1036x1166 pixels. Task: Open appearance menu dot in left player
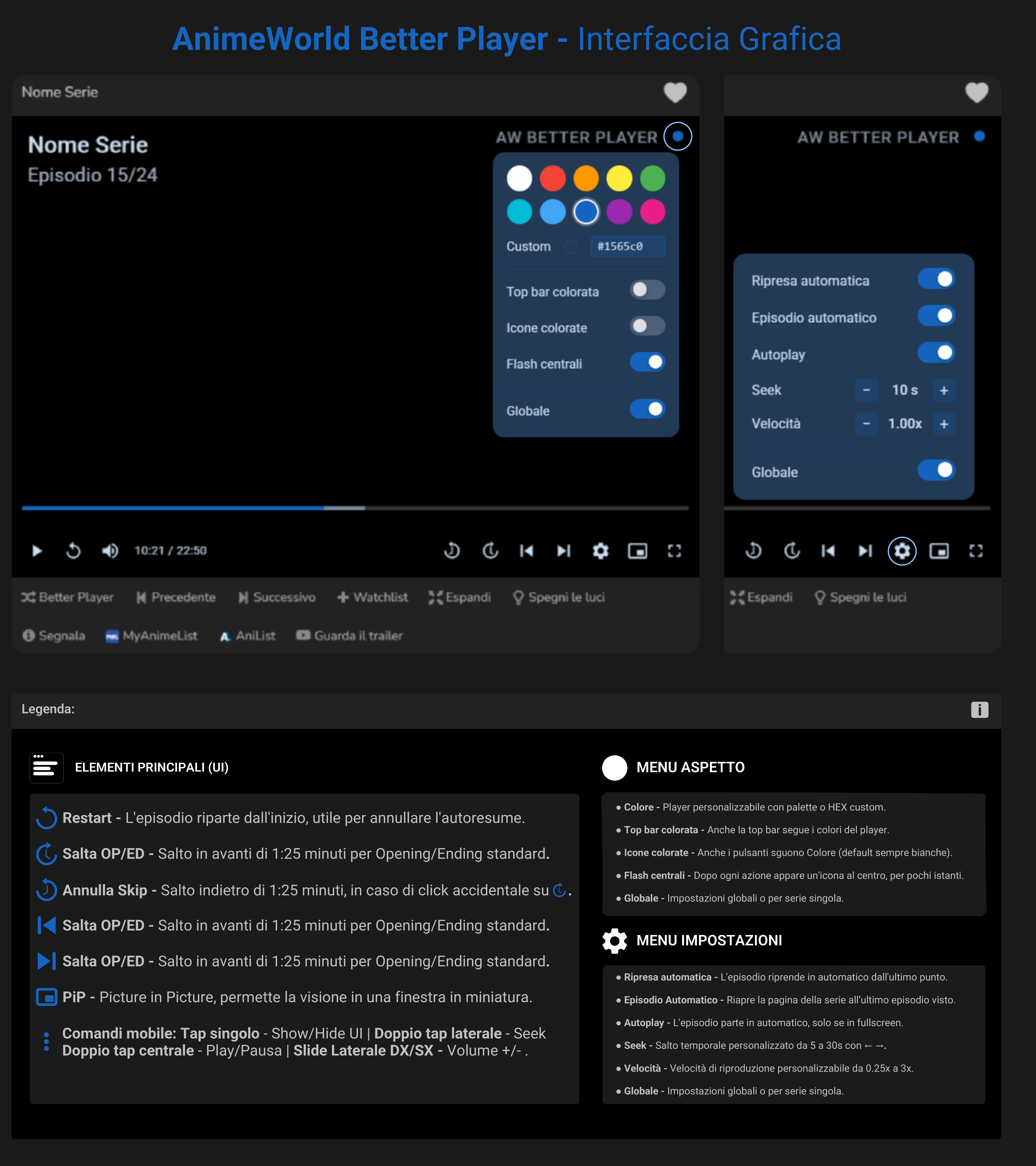click(678, 136)
